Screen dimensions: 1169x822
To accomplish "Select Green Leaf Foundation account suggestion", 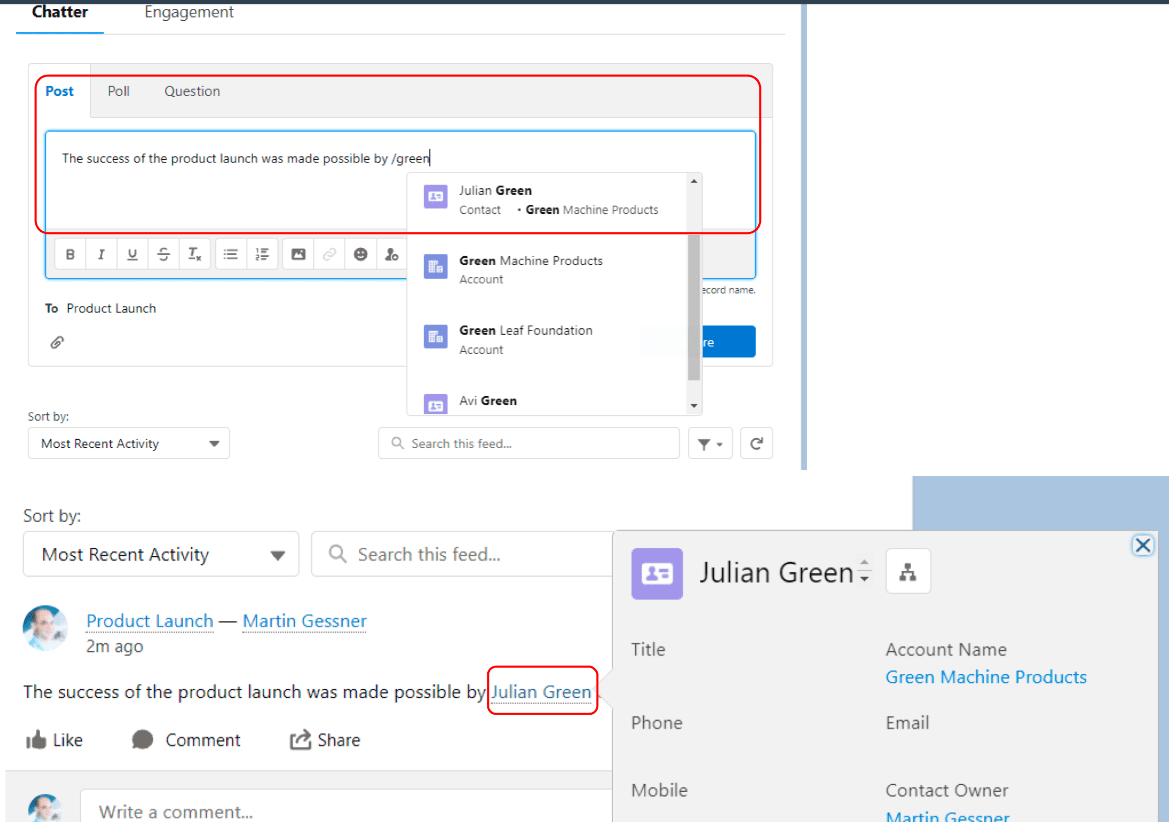I will tap(526, 339).
